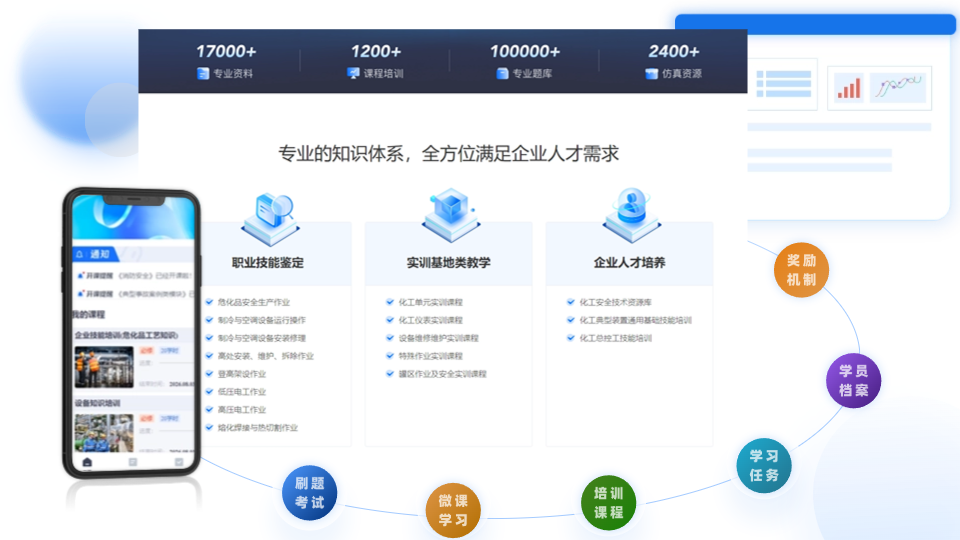Tap the home icon in phone bottom bar
Screen dimensions: 960x540
coord(88,462)
